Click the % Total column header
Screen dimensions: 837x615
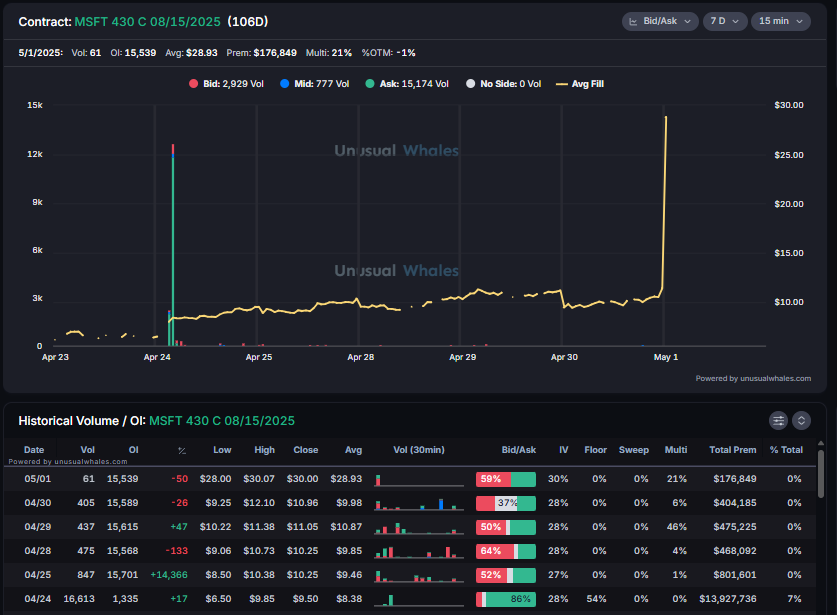786,450
